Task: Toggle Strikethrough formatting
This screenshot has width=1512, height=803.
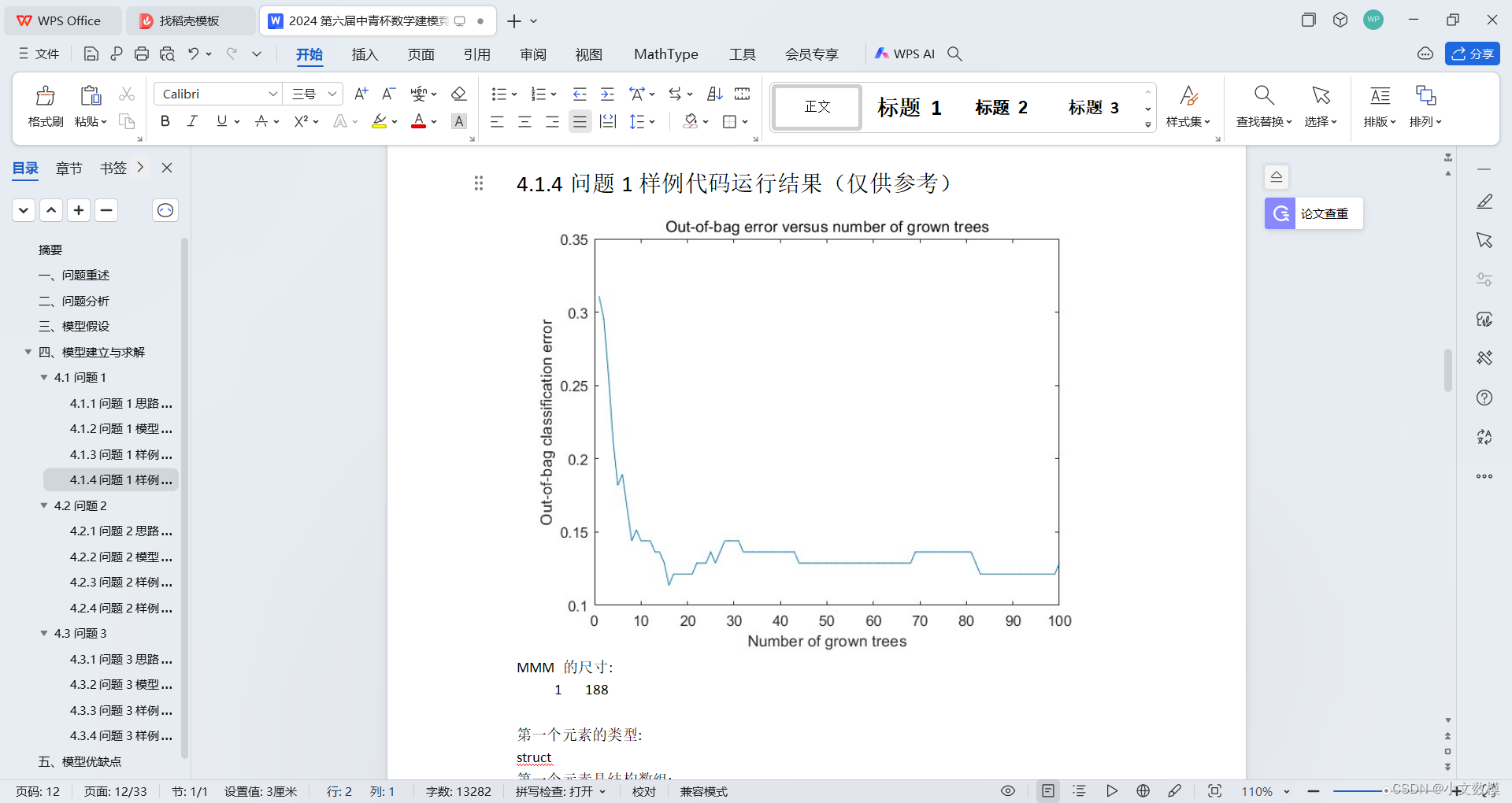Action: click(x=261, y=121)
